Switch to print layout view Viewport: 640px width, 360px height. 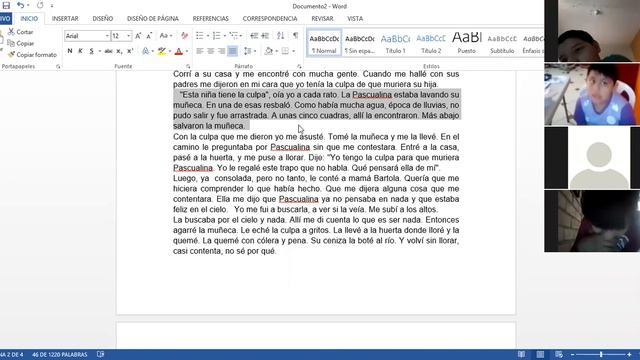[x=540, y=354]
